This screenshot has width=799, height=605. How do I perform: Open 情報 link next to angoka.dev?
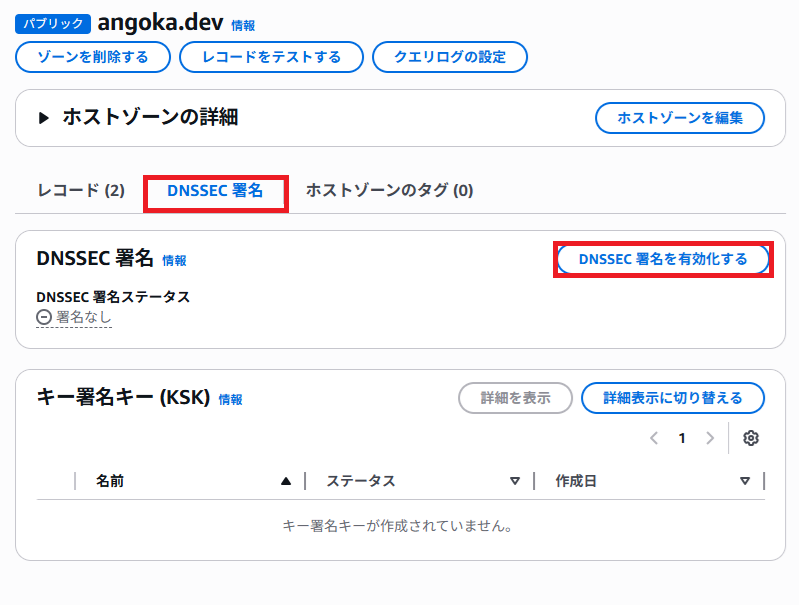pos(243,26)
